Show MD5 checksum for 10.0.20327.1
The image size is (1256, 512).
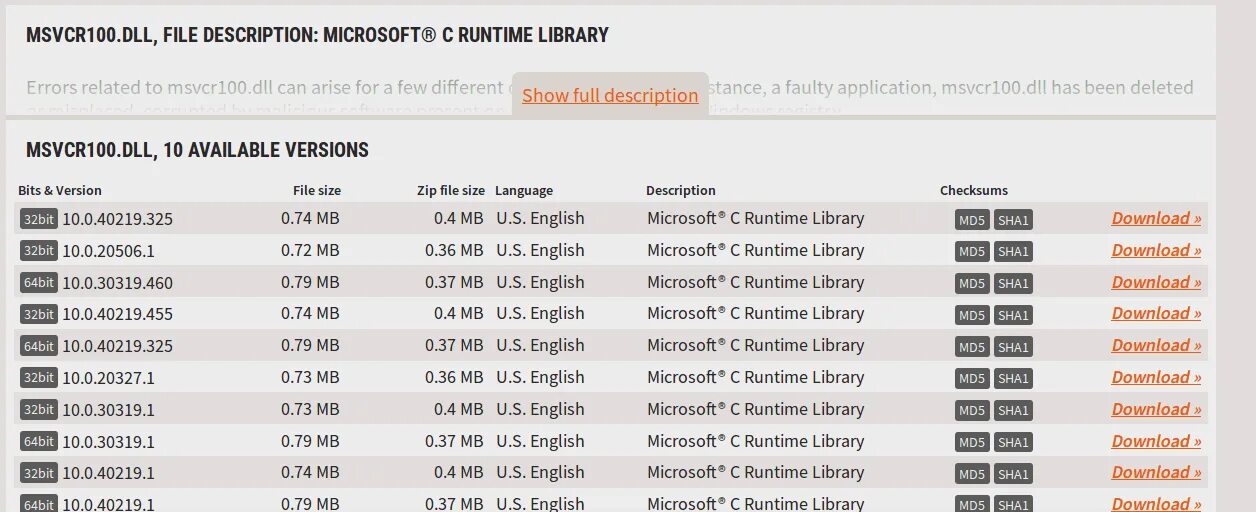tap(972, 379)
